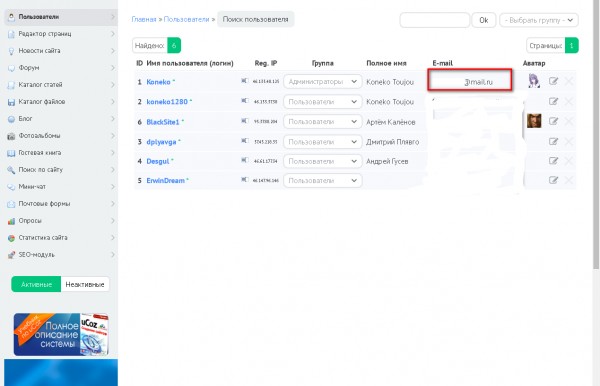Screen dimensions: 600x386
Task: Change group dropdown for ErwinDream
Action: [x=323, y=181]
